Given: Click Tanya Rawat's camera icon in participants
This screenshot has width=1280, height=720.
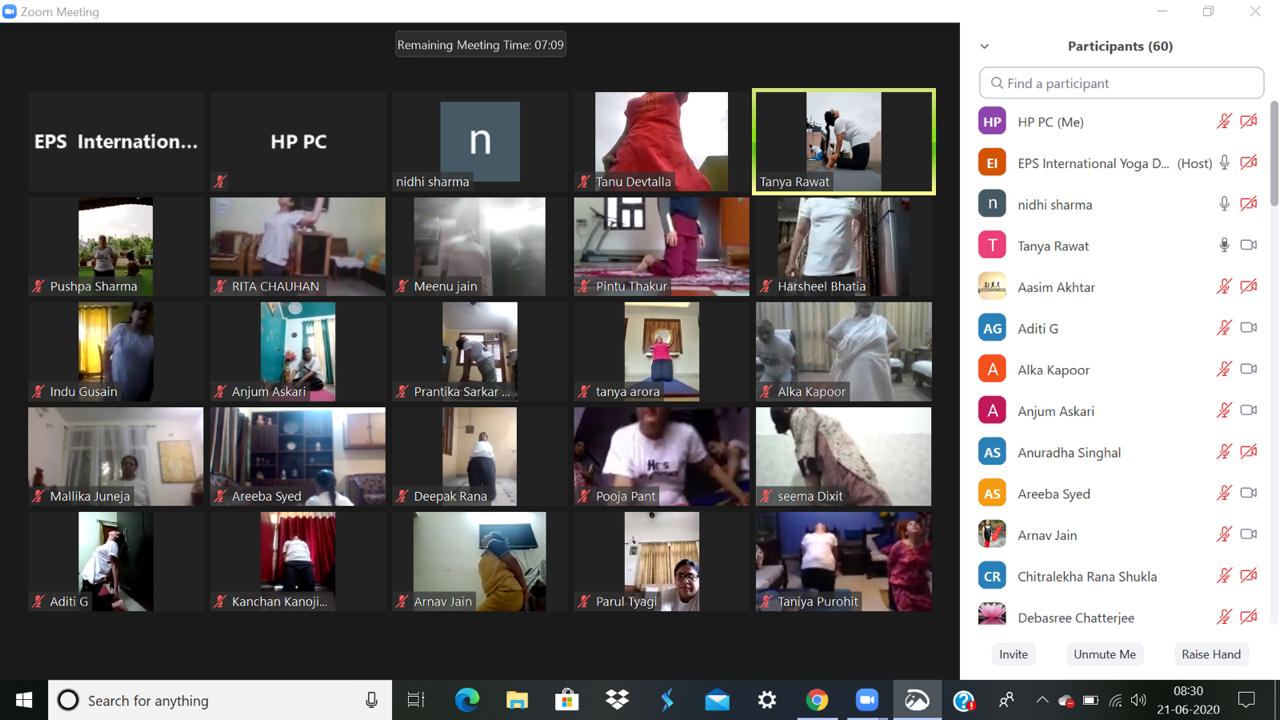Looking at the screenshot, I should [x=1248, y=245].
